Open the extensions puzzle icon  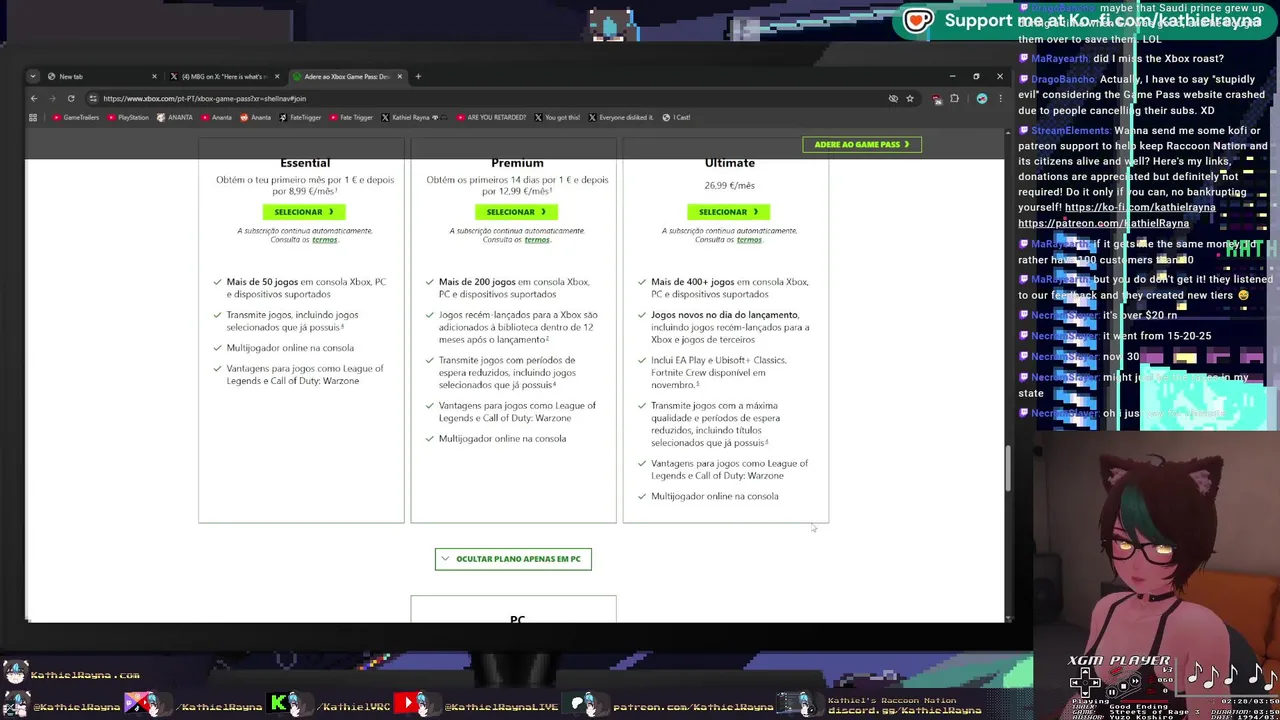(x=954, y=98)
